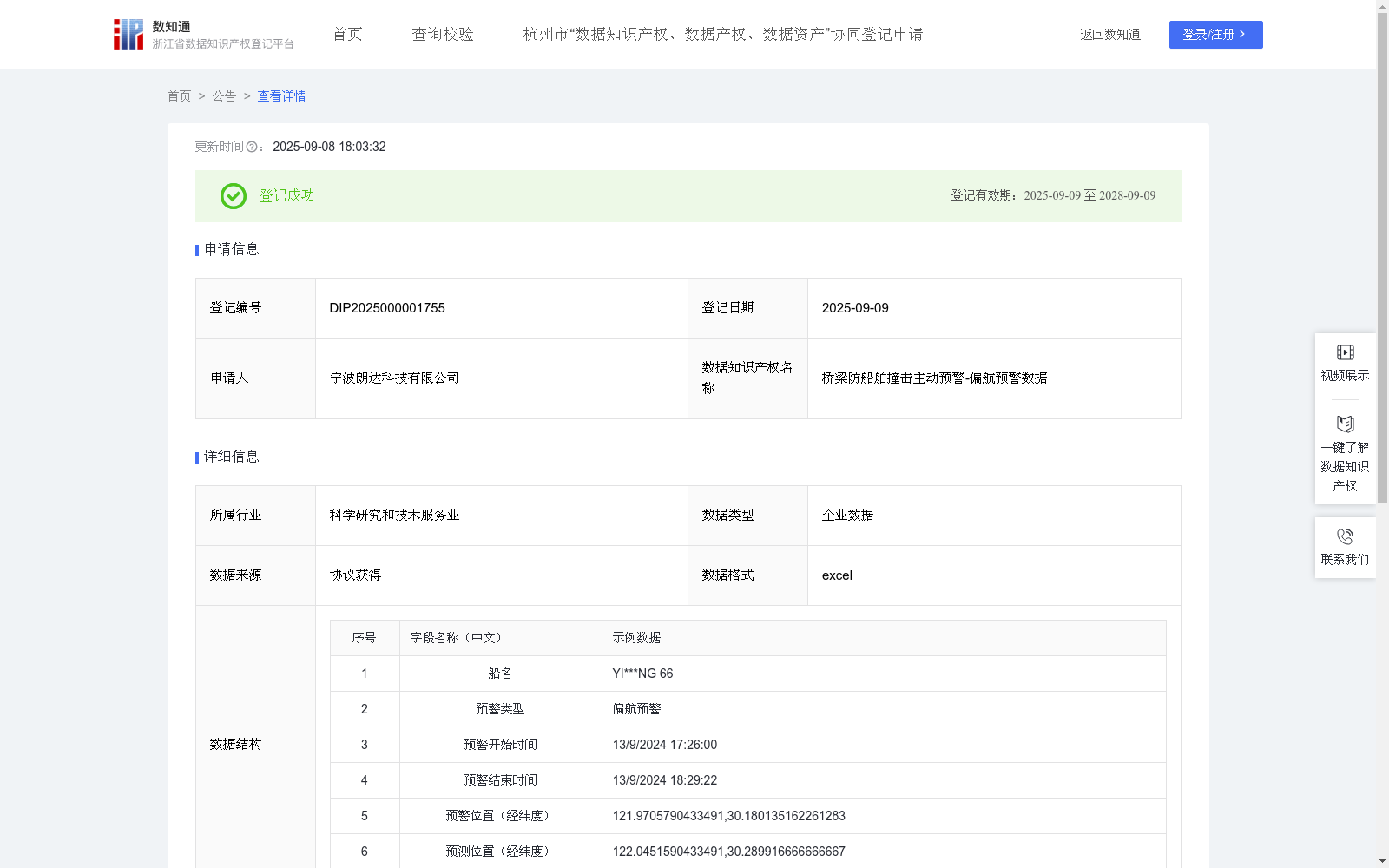The image size is (1389, 868).
Task: Click 查看详情 breadcrumb item
Action: [281, 96]
